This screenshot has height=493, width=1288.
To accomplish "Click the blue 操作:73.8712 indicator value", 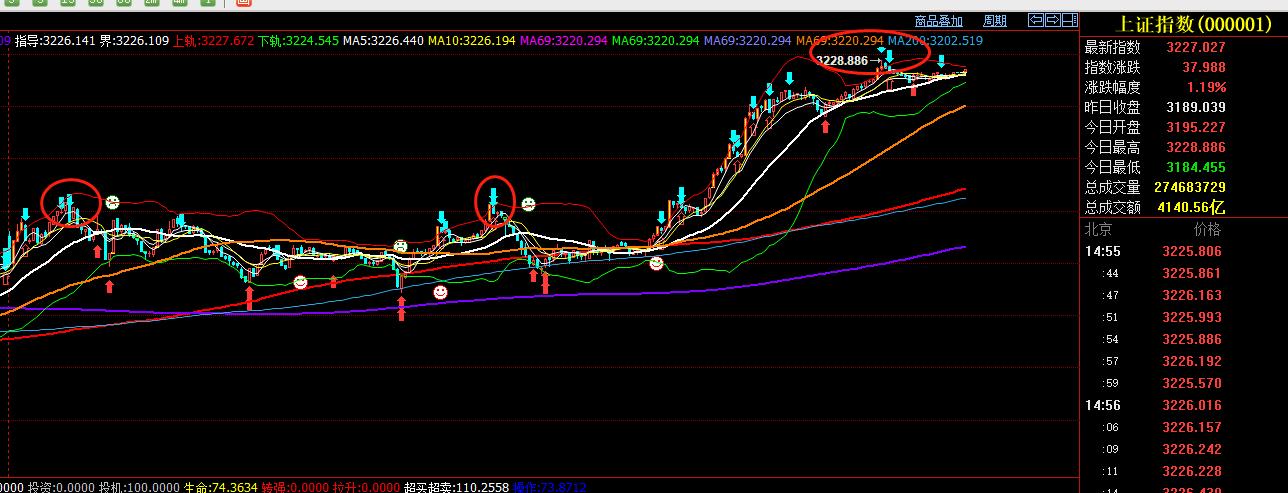I will coord(549,487).
